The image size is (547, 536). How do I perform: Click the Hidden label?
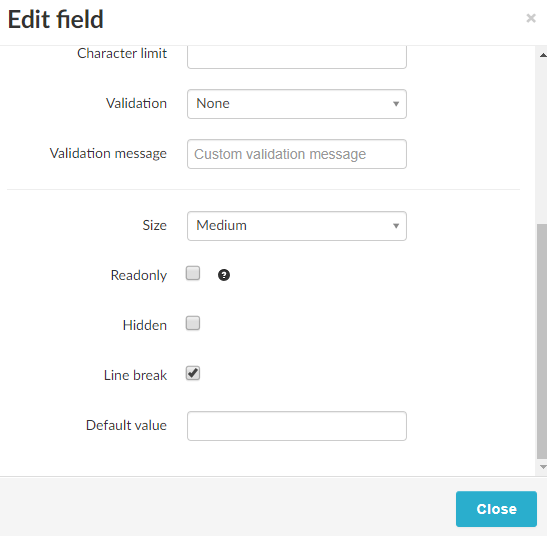click(x=144, y=325)
